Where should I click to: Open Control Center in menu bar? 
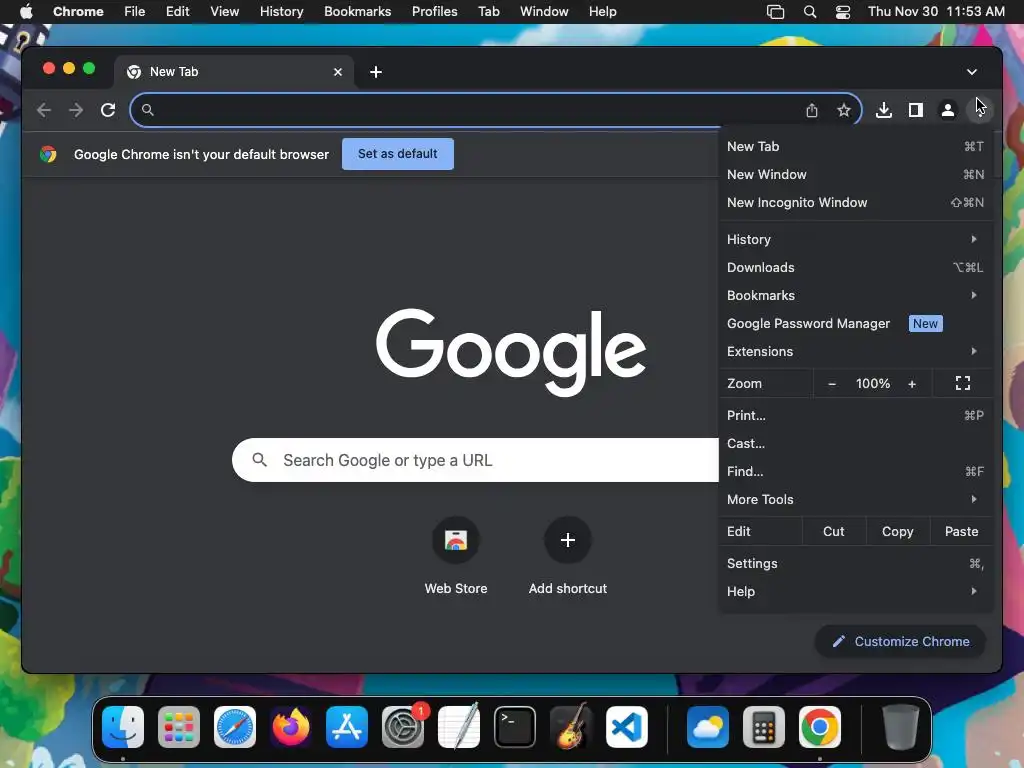pyautogui.click(x=843, y=12)
